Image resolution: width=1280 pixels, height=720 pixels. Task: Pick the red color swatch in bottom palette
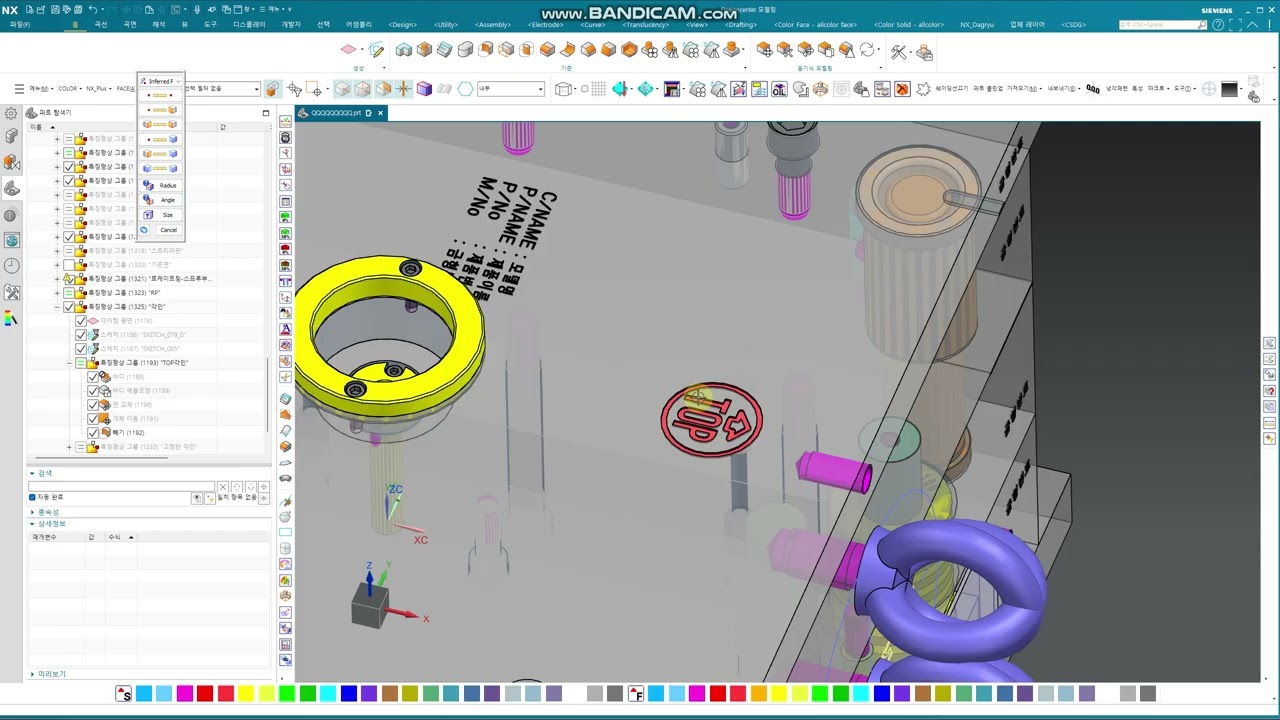tap(205, 693)
